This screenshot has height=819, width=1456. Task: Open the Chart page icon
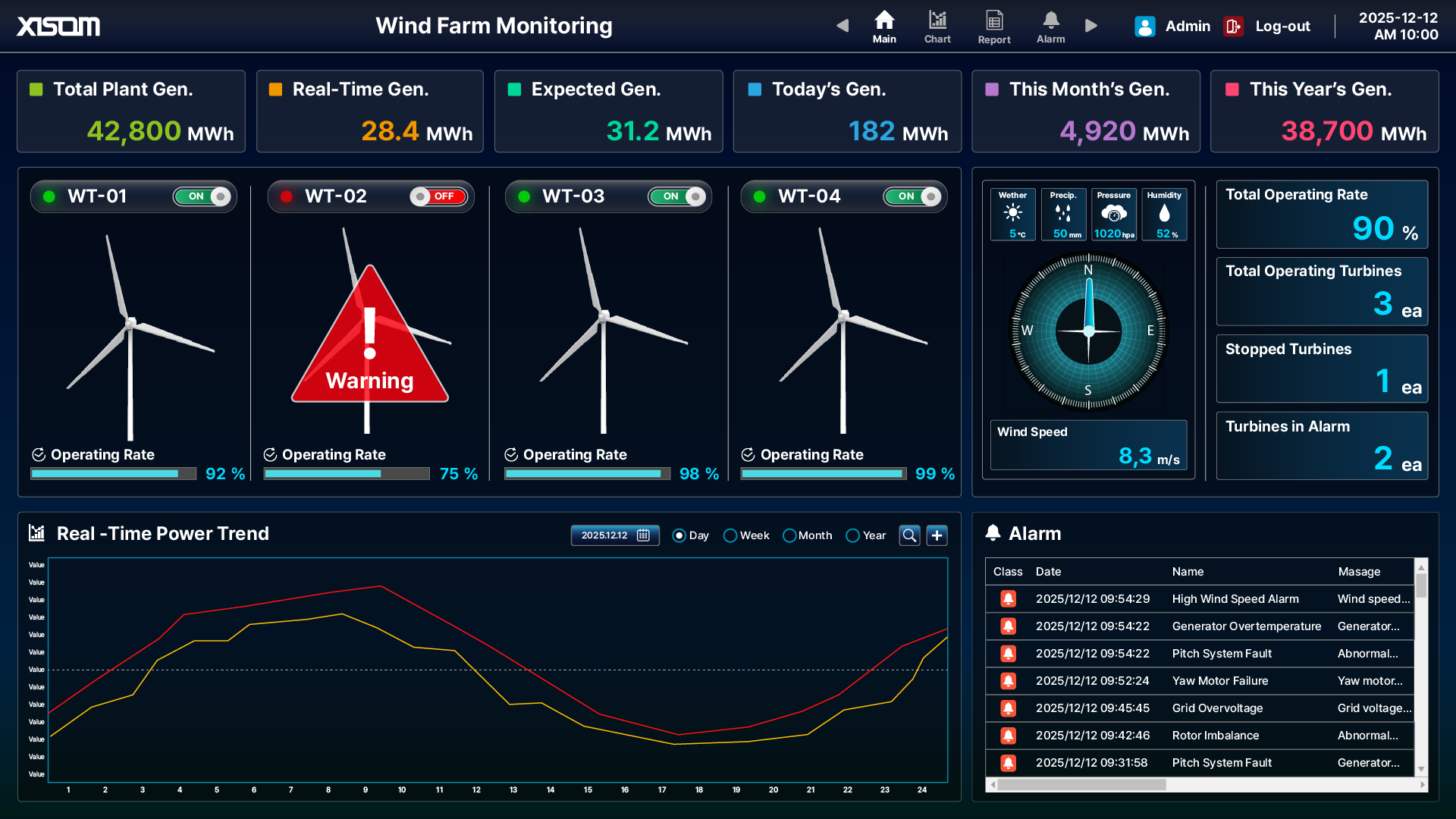pos(937,27)
